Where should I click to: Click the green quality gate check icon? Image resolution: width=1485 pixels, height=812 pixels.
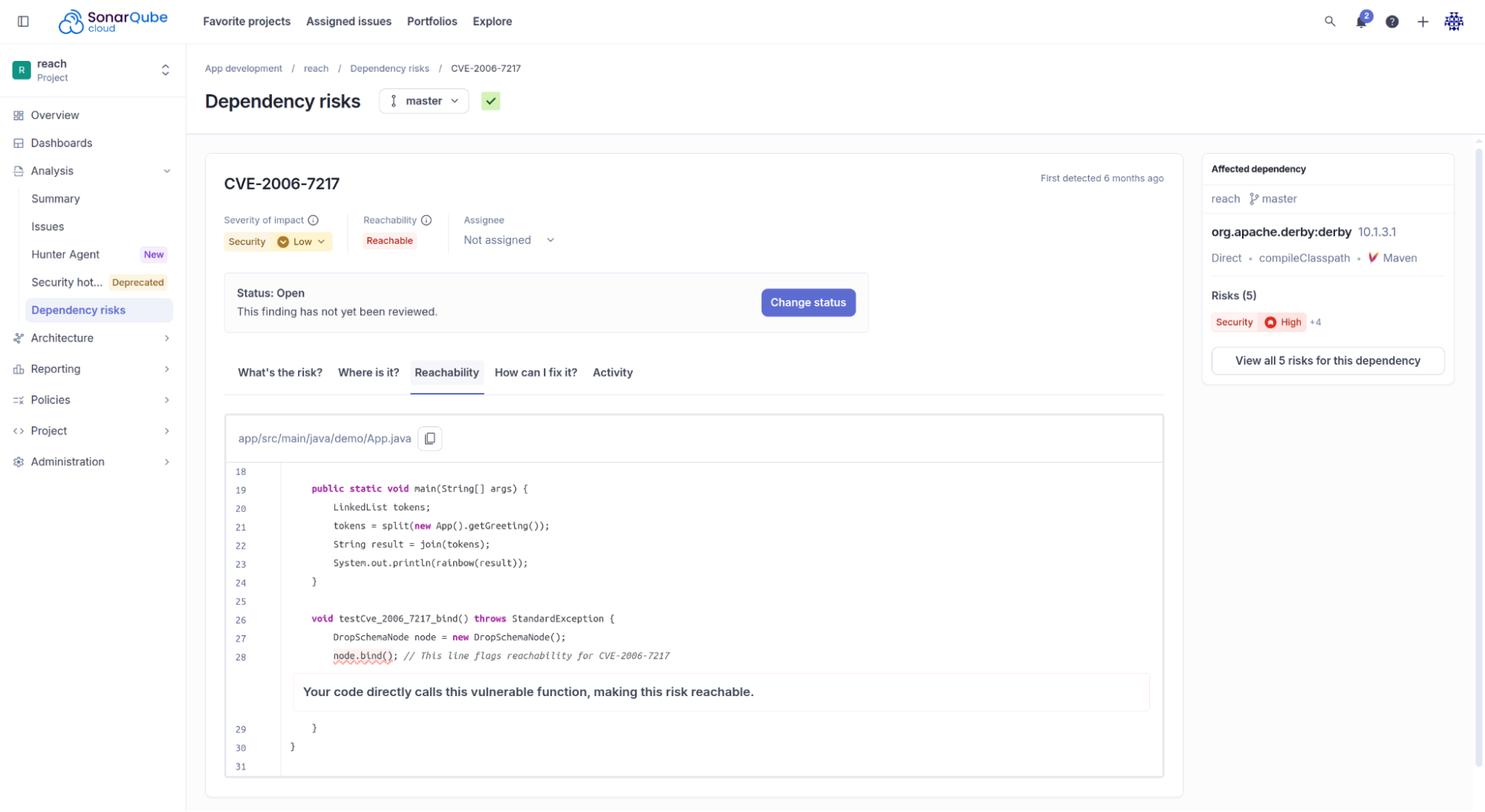pyautogui.click(x=491, y=101)
